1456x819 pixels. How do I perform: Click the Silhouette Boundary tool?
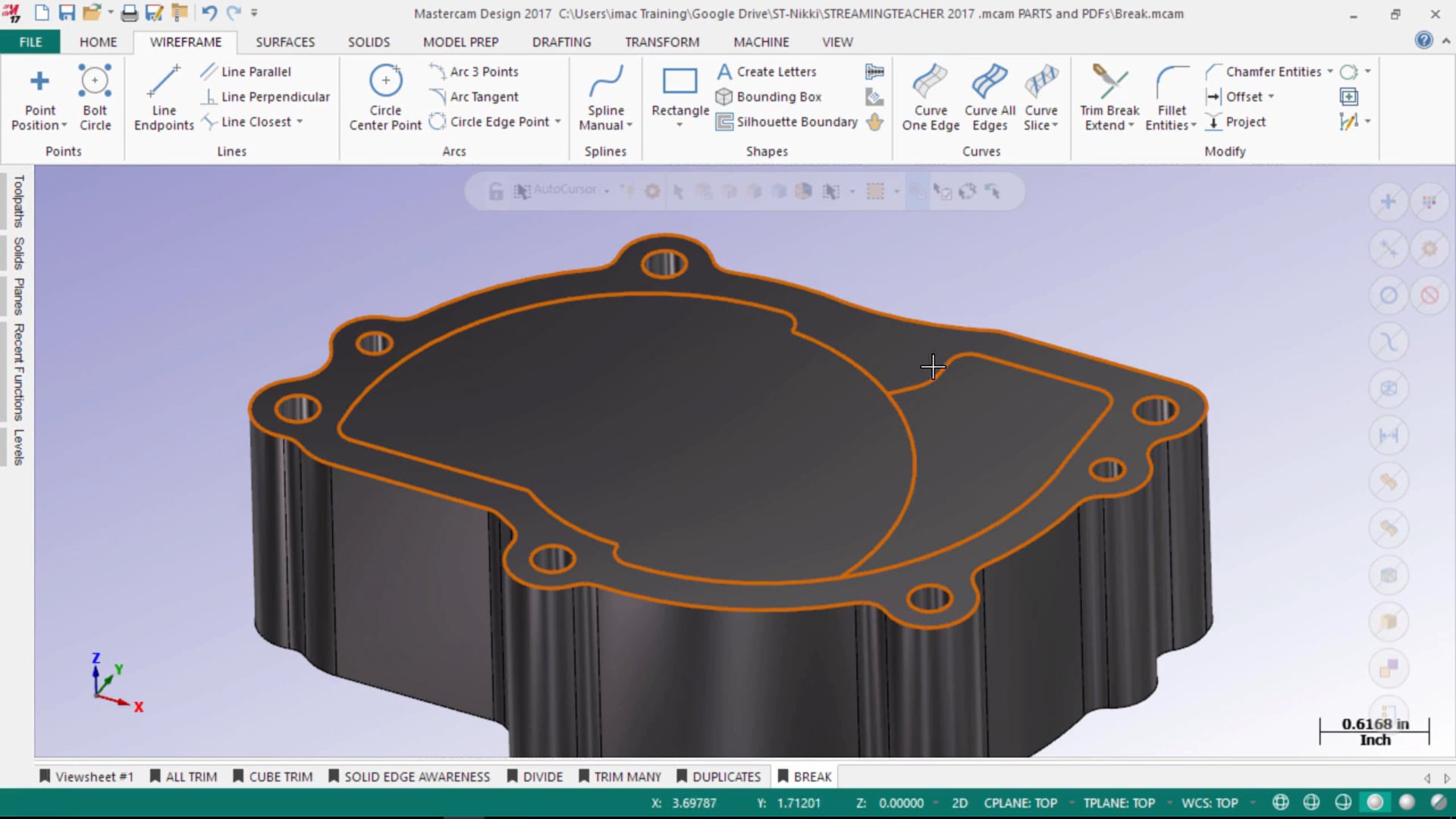tap(789, 121)
